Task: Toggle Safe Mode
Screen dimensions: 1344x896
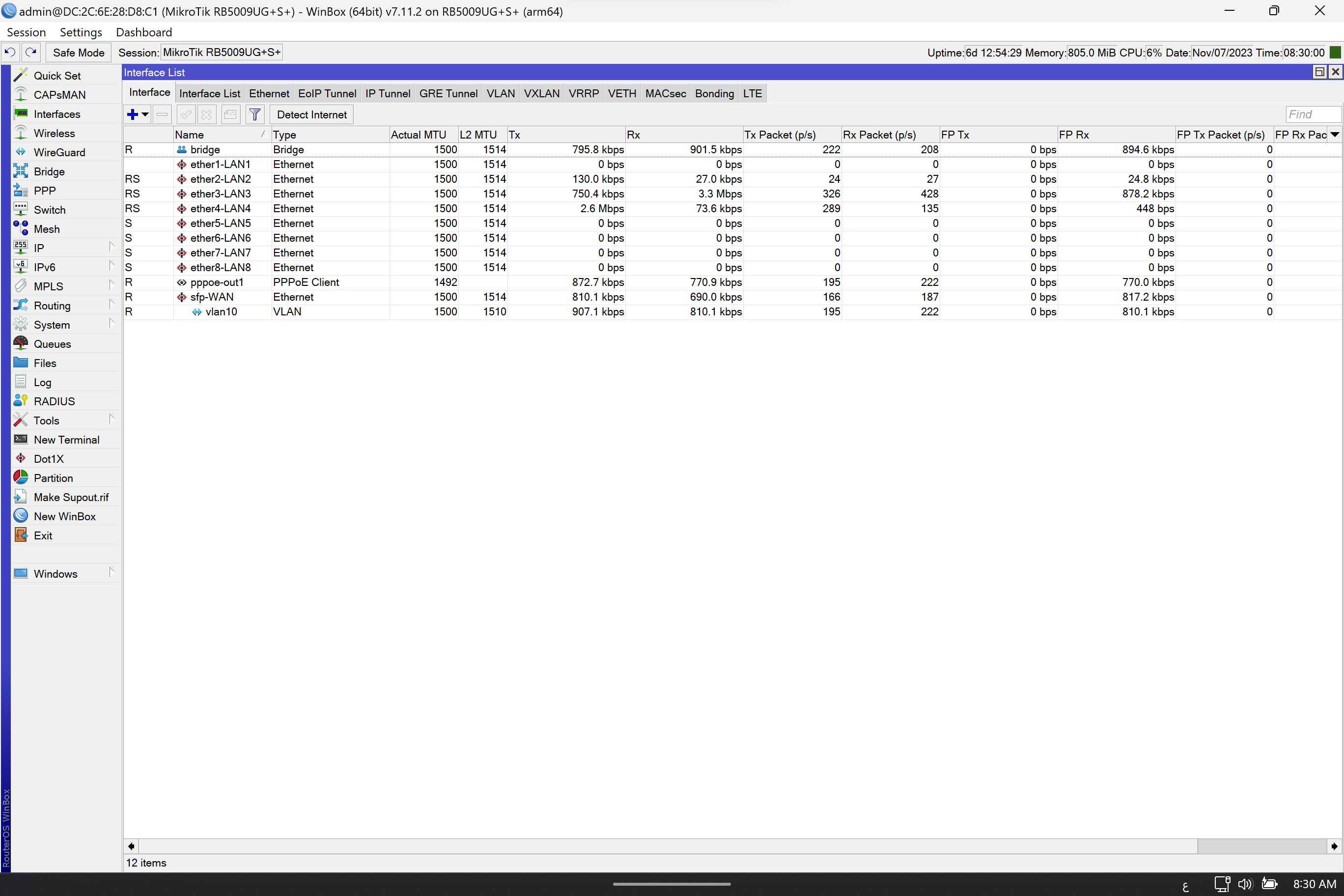Action: pos(78,52)
